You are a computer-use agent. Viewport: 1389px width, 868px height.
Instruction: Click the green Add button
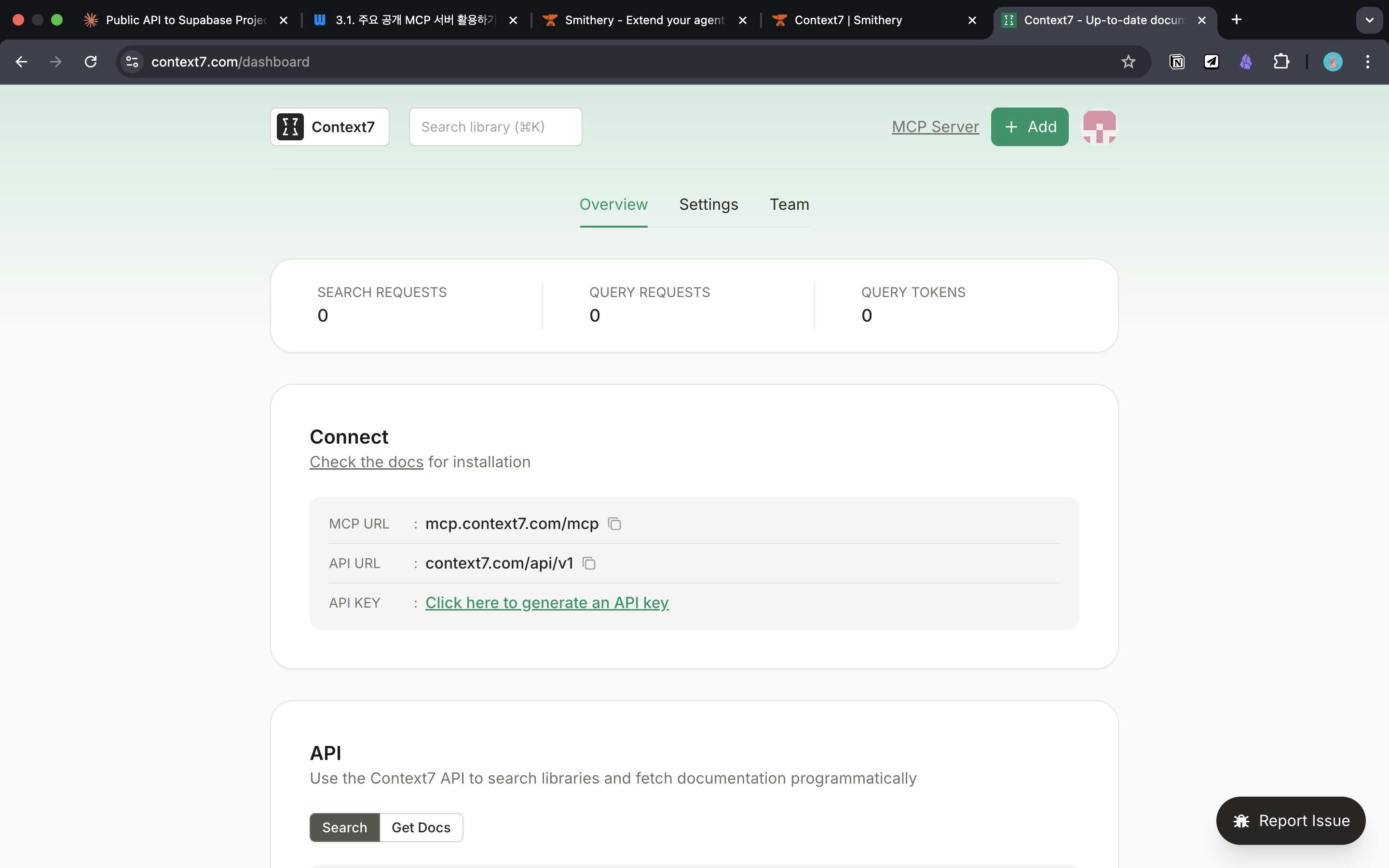pos(1029,127)
